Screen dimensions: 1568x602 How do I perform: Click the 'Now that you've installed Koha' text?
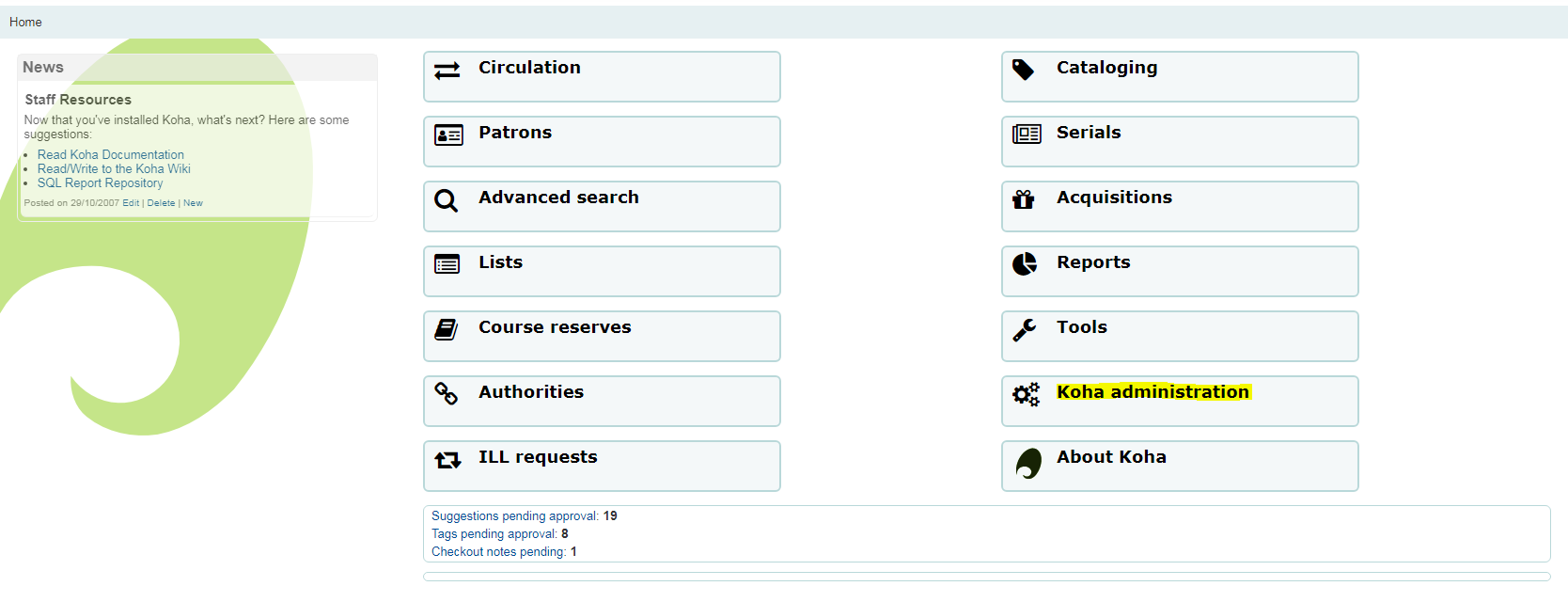(186, 127)
